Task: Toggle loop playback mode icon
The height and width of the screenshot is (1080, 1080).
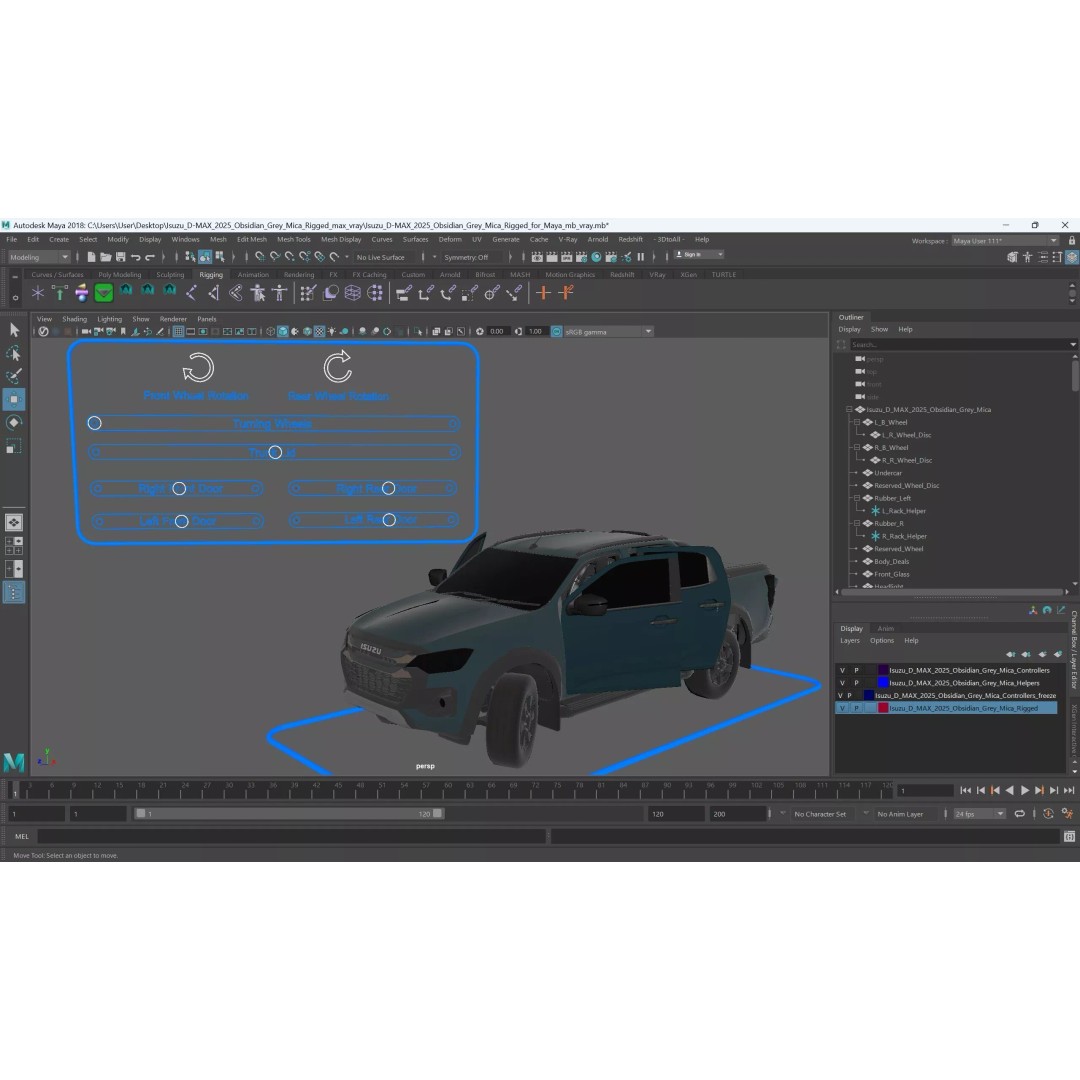Action: click(x=1019, y=813)
